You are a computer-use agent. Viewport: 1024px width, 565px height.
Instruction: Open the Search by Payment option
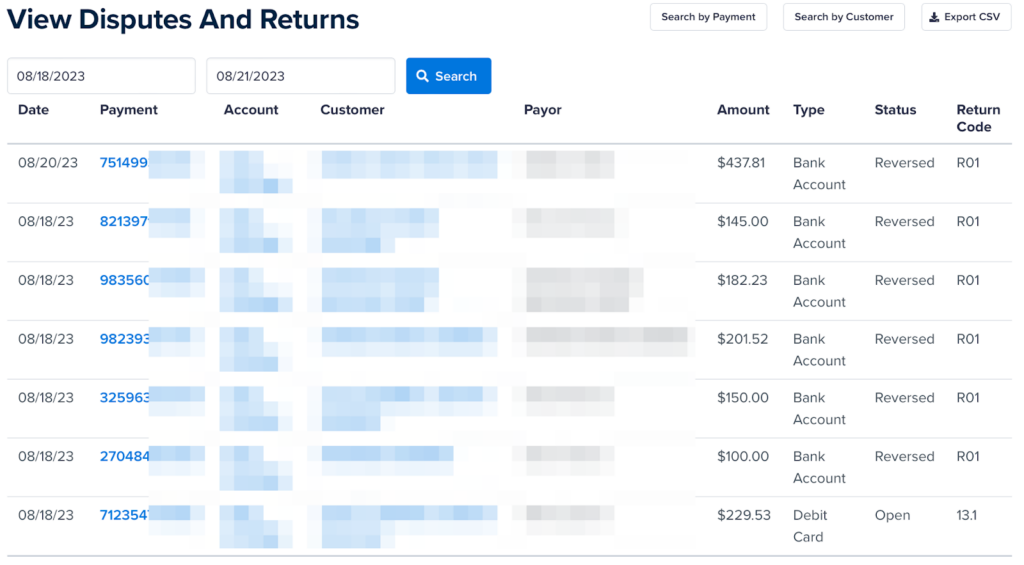click(x=708, y=17)
